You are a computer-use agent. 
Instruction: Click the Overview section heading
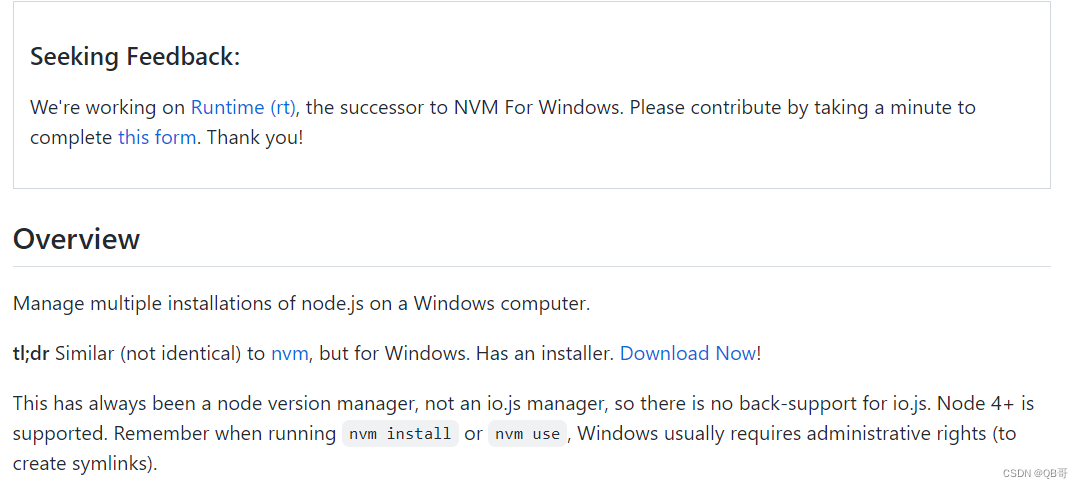coord(76,239)
